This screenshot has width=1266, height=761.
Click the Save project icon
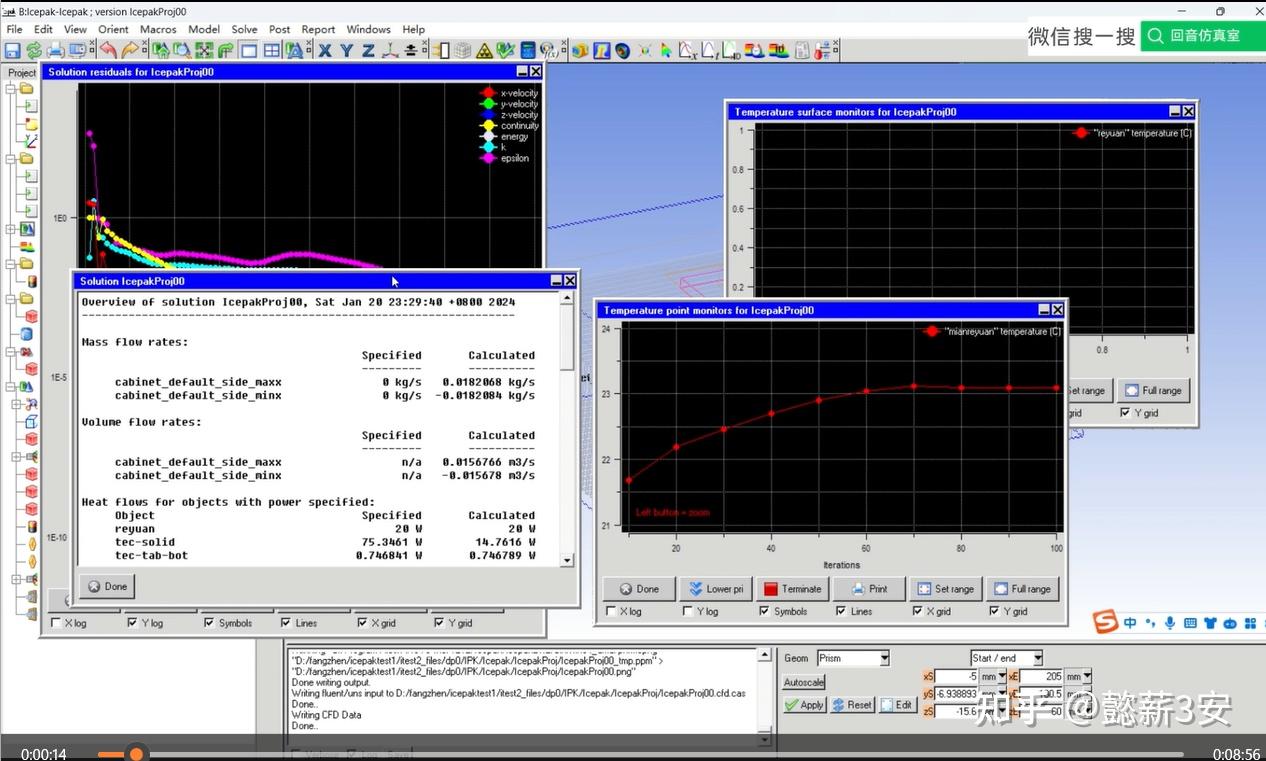coord(11,49)
